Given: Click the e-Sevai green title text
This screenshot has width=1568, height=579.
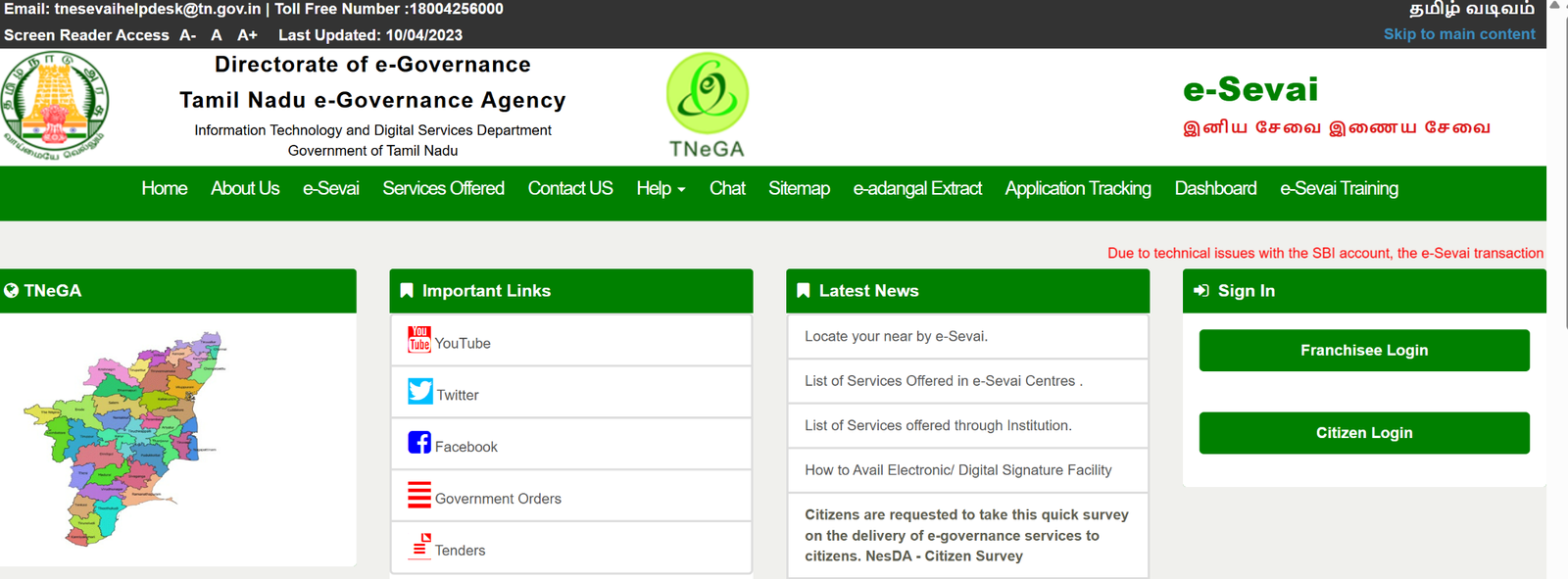Looking at the screenshot, I should tap(1250, 89).
